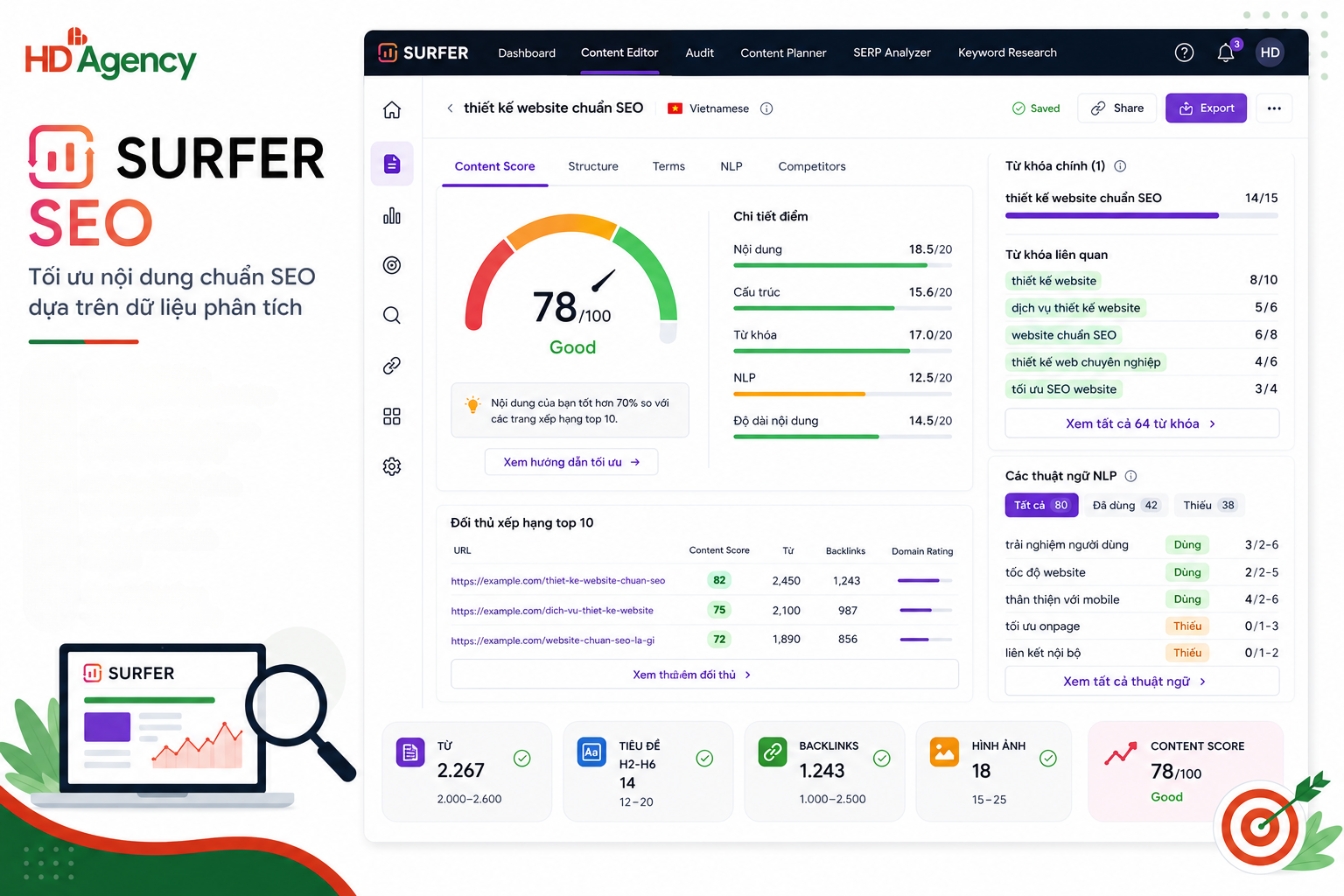Image resolution: width=1344 pixels, height=896 pixels.
Task: Open the Vietnamese language selector
Action: click(x=708, y=108)
